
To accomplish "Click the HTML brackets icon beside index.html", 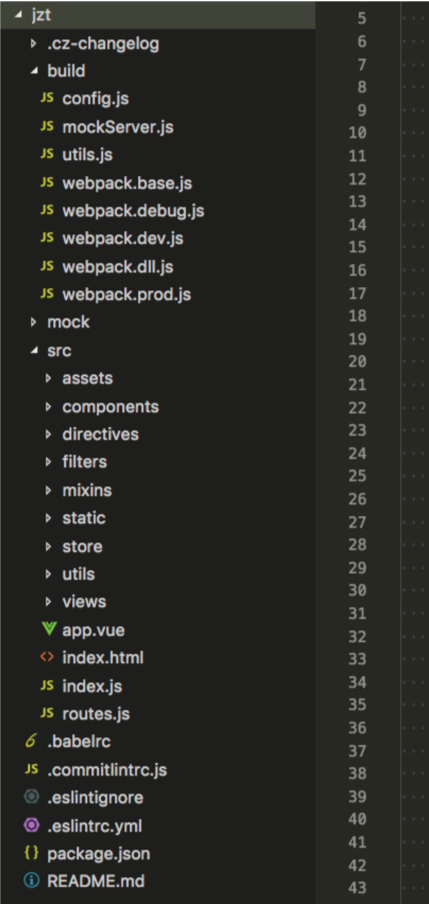I will click(x=47, y=657).
